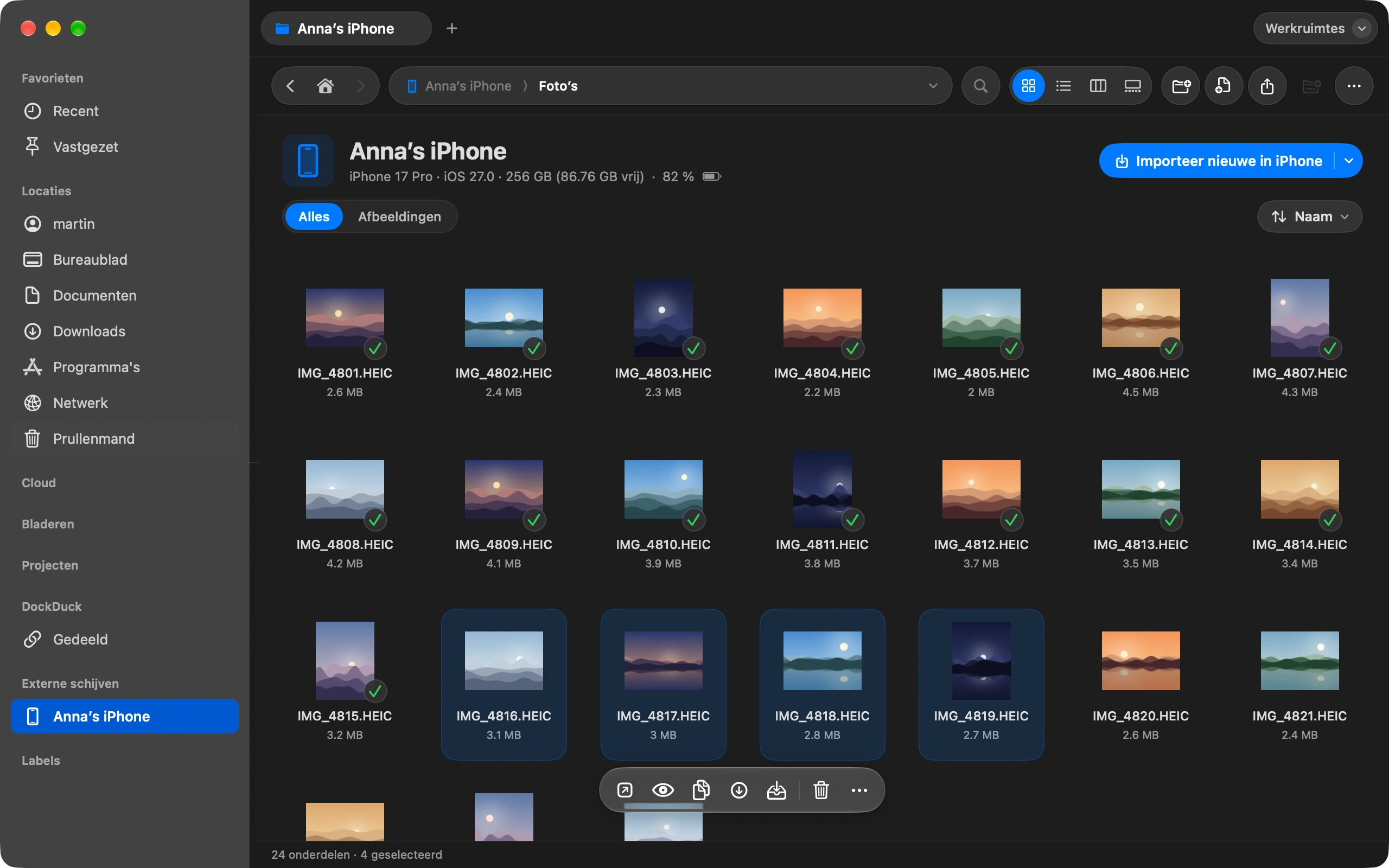This screenshot has width=1389, height=868.
Task: Select the Alles filter tab
Action: [314, 216]
